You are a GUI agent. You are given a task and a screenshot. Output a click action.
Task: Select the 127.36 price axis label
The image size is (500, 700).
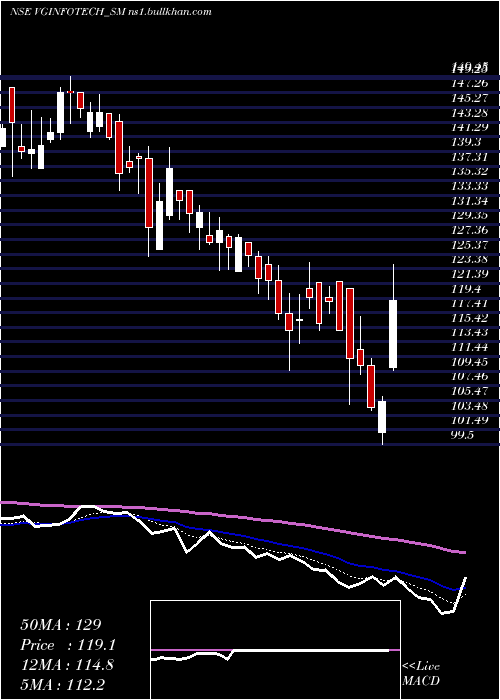point(469,230)
